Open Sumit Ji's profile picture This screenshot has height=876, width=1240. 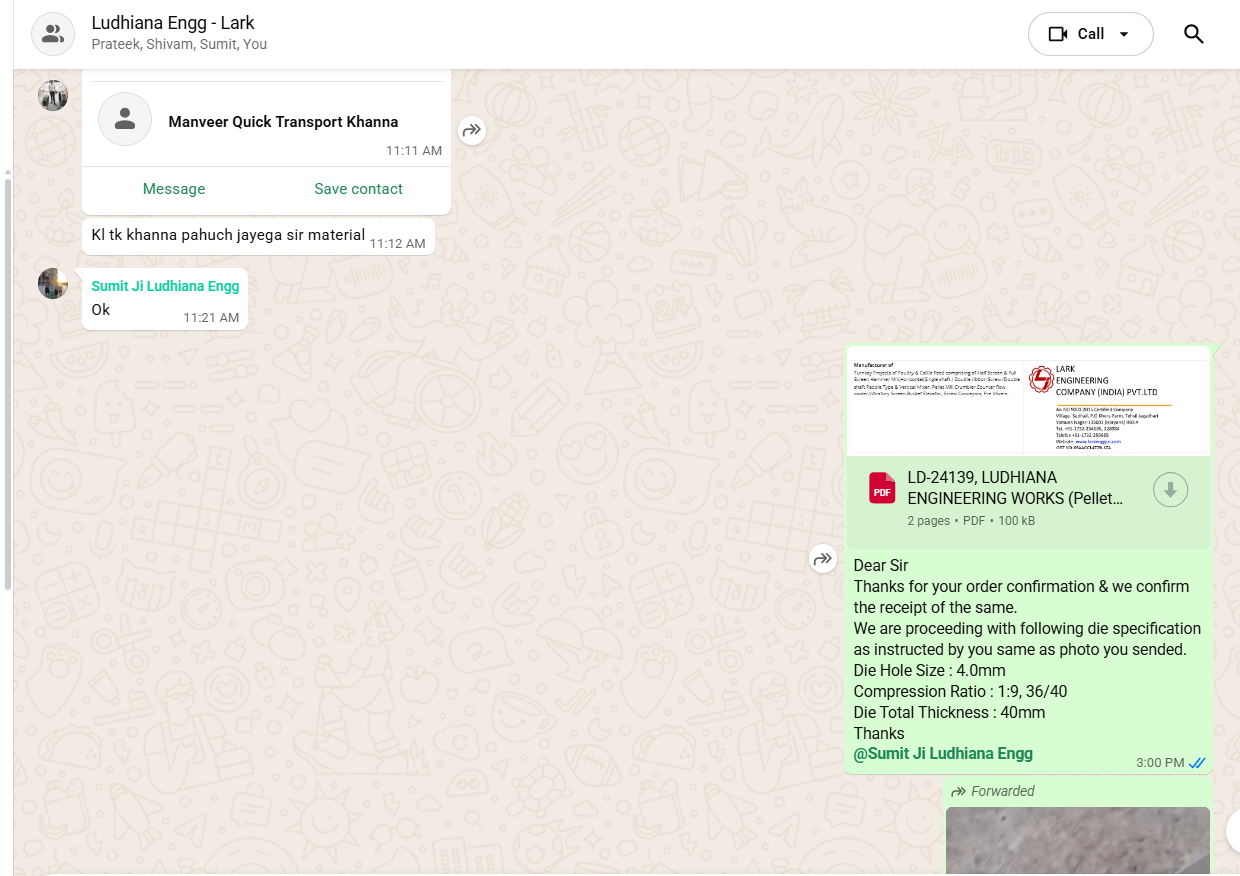[x=53, y=283]
